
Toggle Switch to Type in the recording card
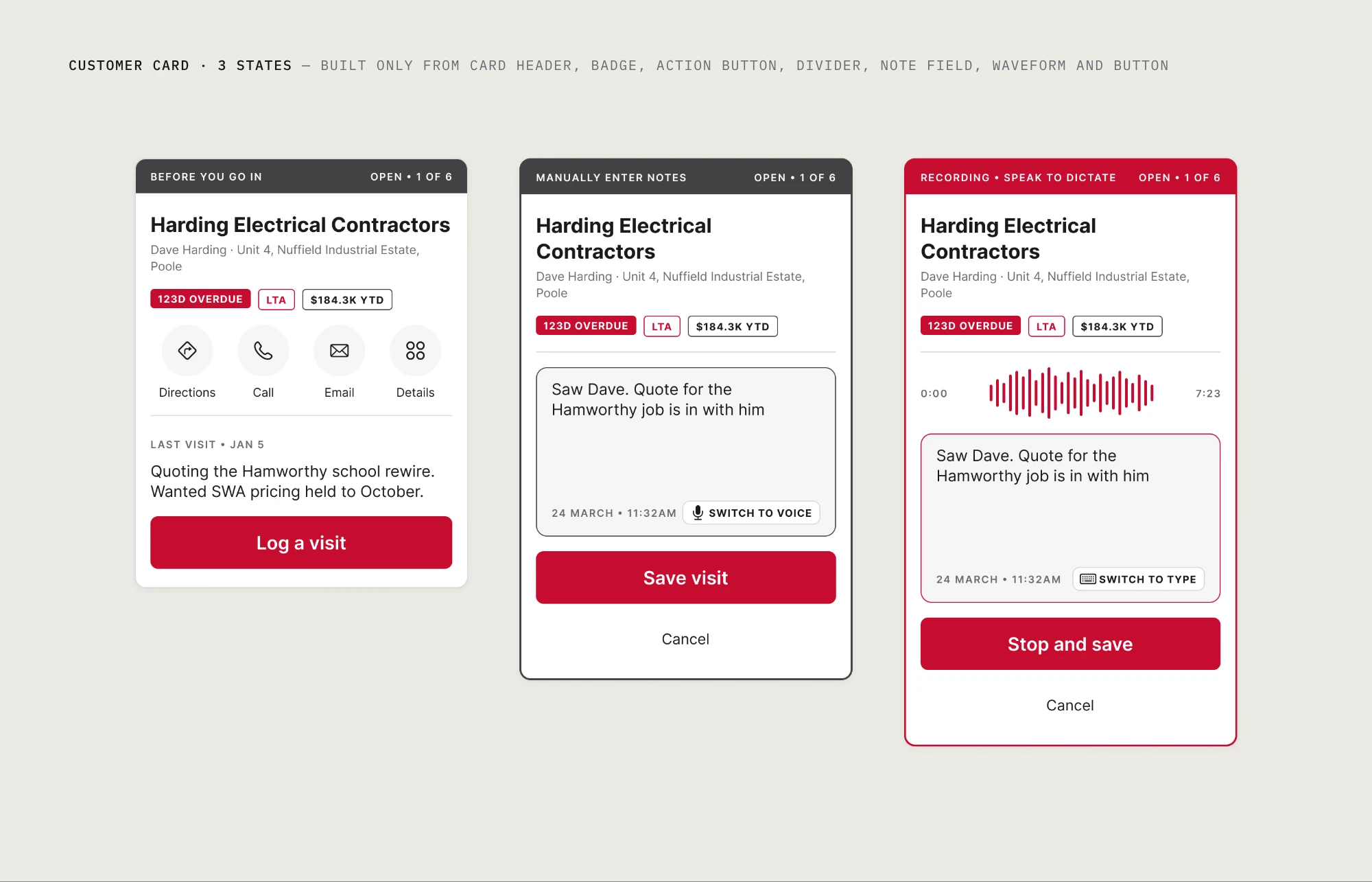(1138, 579)
